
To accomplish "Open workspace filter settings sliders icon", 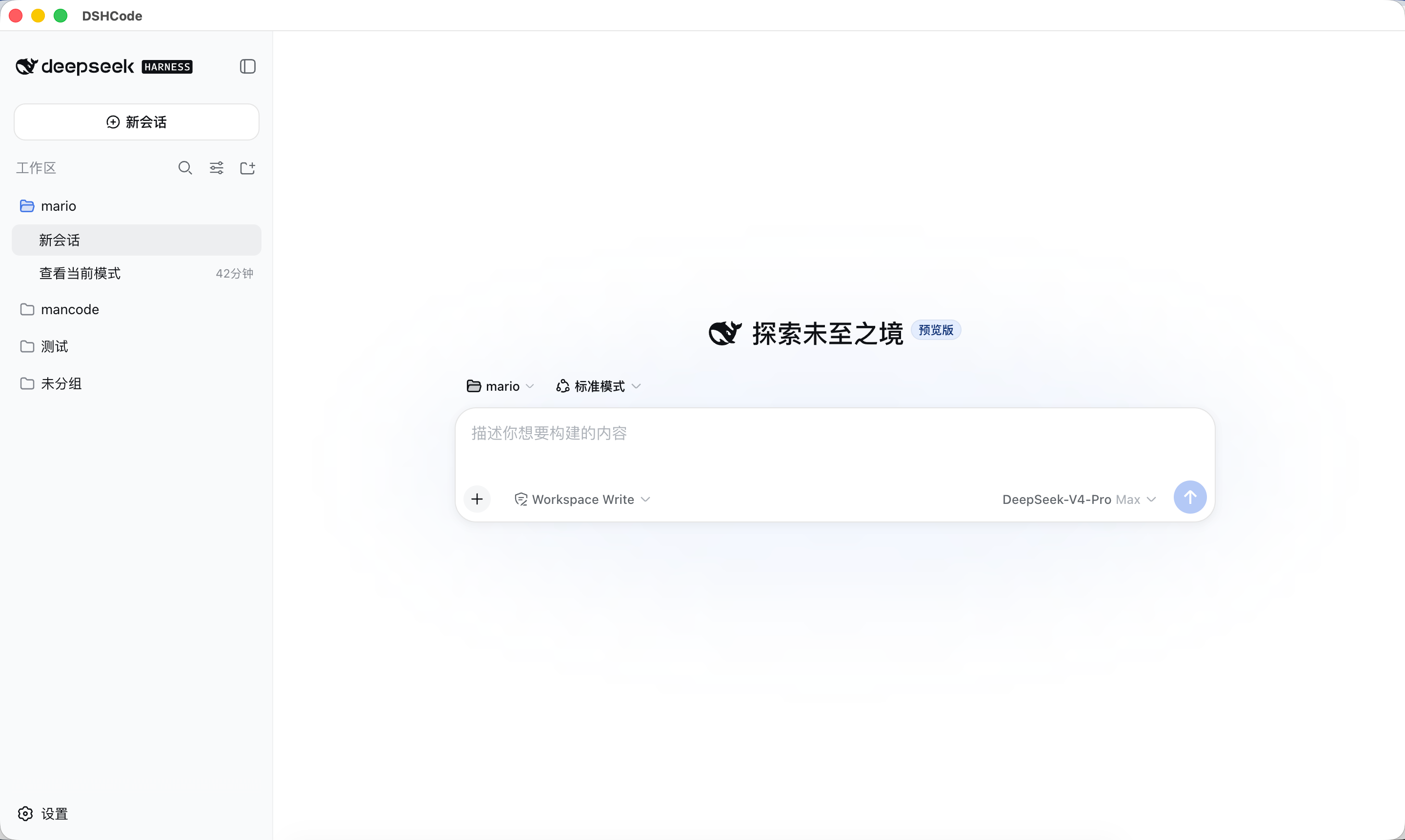I will tap(216, 167).
